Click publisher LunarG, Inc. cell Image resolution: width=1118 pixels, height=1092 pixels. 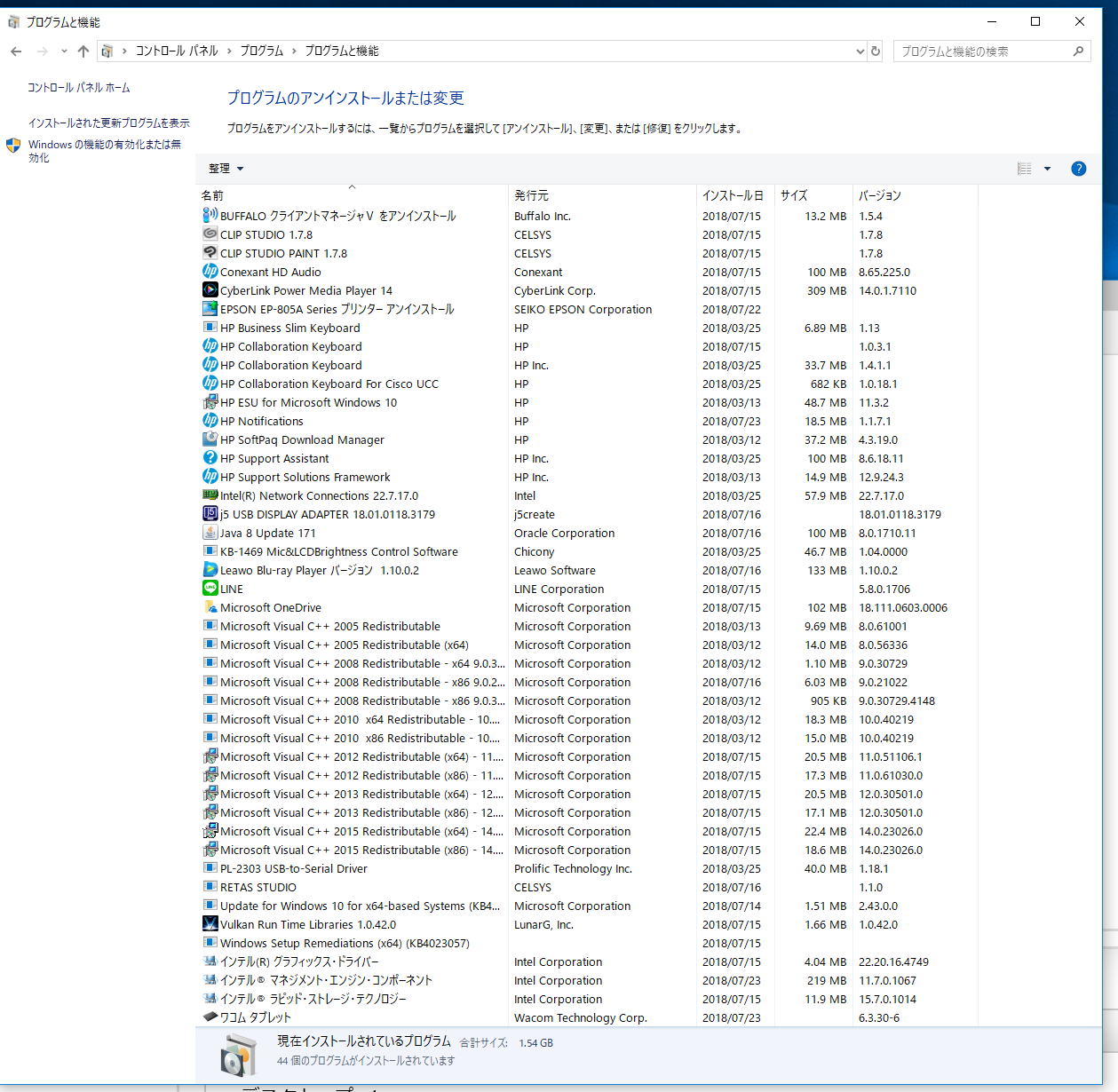click(x=543, y=925)
